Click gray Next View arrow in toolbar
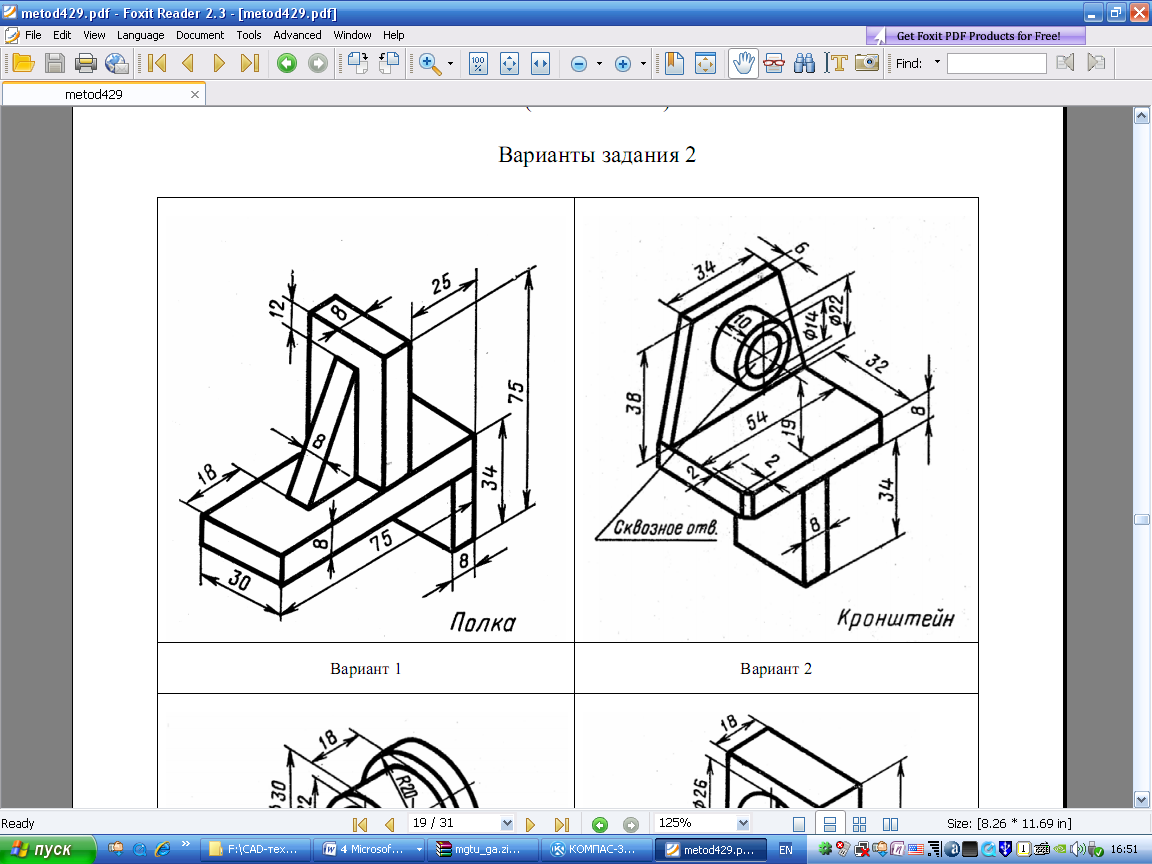Image resolution: width=1152 pixels, height=864 pixels. [x=317, y=63]
